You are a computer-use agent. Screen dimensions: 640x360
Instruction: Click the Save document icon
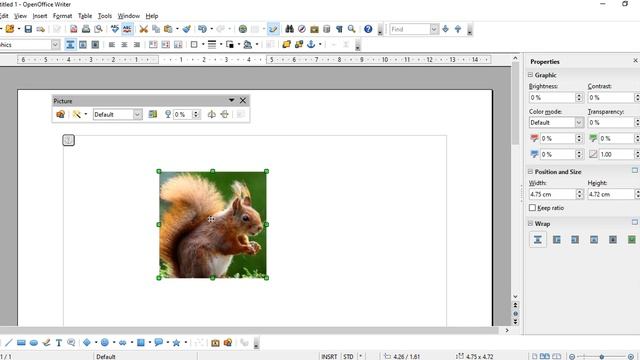(28, 29)
